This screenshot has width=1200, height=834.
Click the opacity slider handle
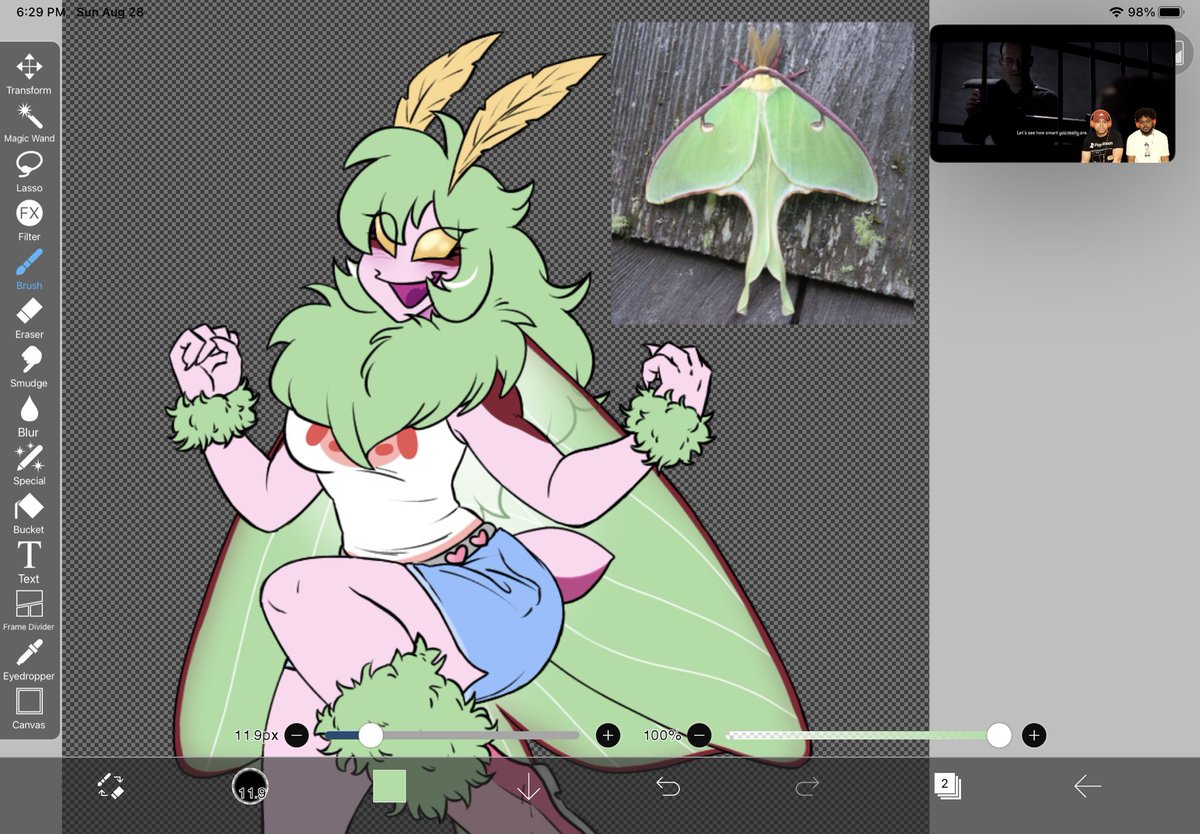[x=999, y=735]
